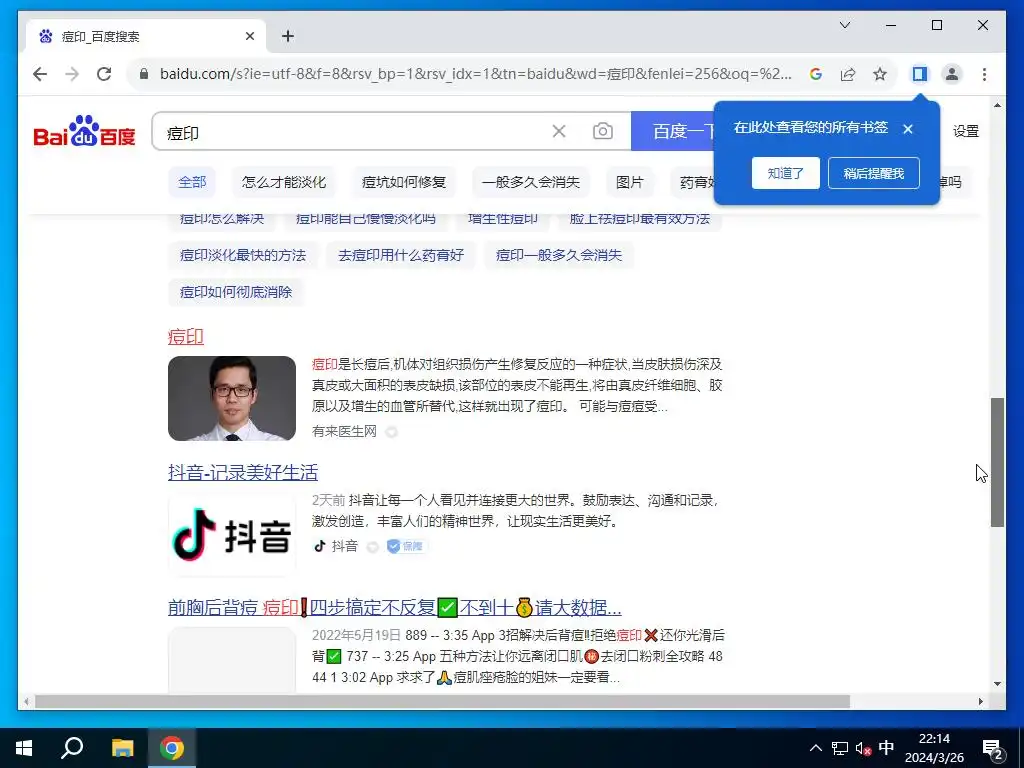The image size is (1024, 768).
Task: Open File Explorer from taskbar
Action: [x=122, y=748]
